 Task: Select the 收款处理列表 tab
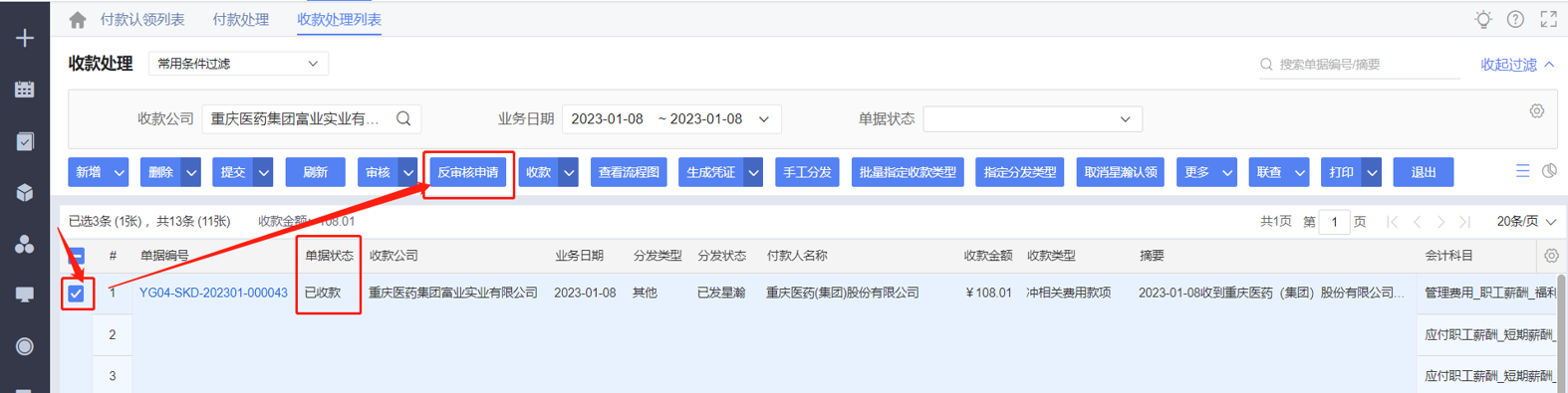[x=339, y=19]
